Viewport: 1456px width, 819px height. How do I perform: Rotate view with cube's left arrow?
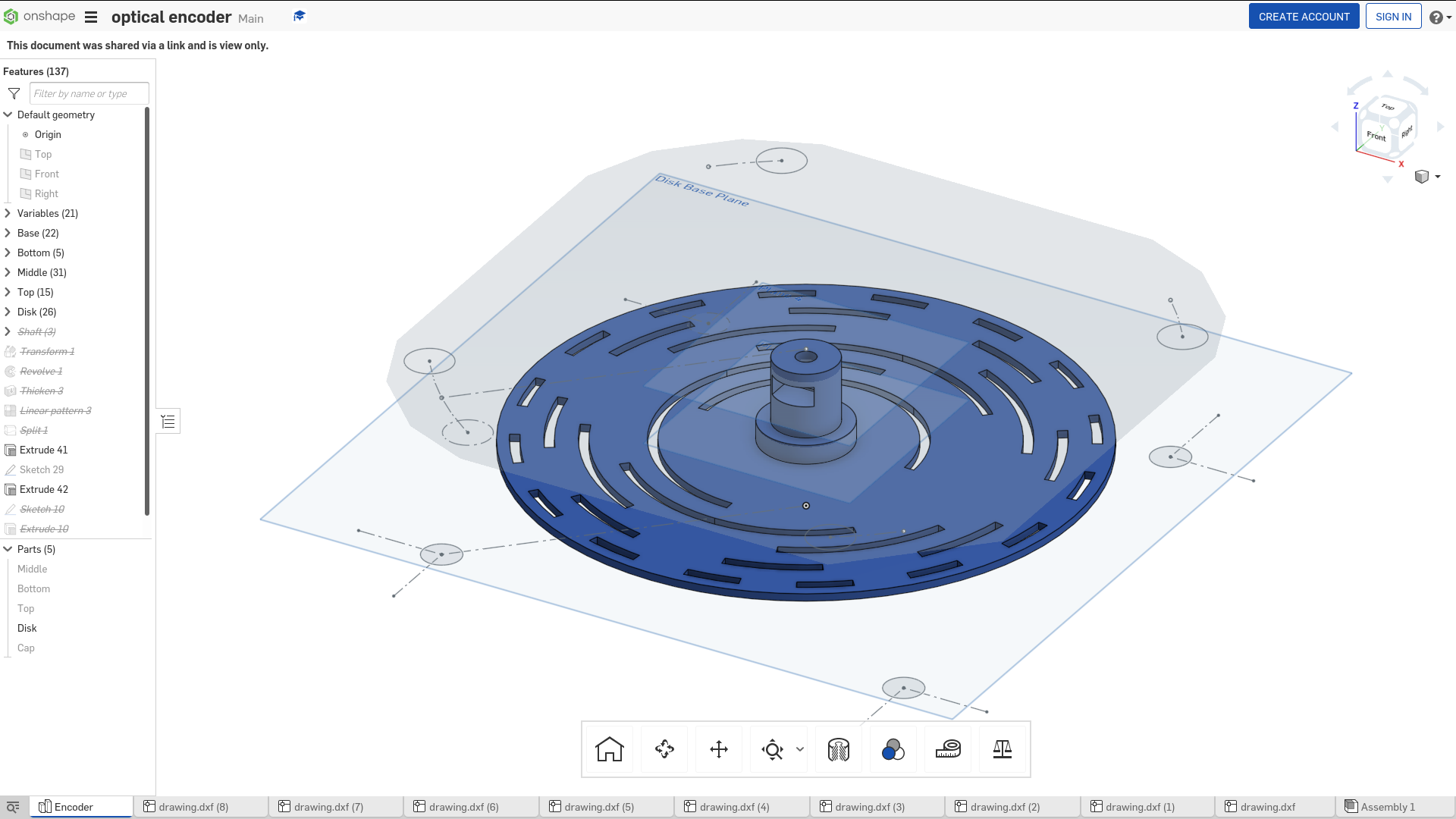pyautogui.click(x=1335, y=127)
